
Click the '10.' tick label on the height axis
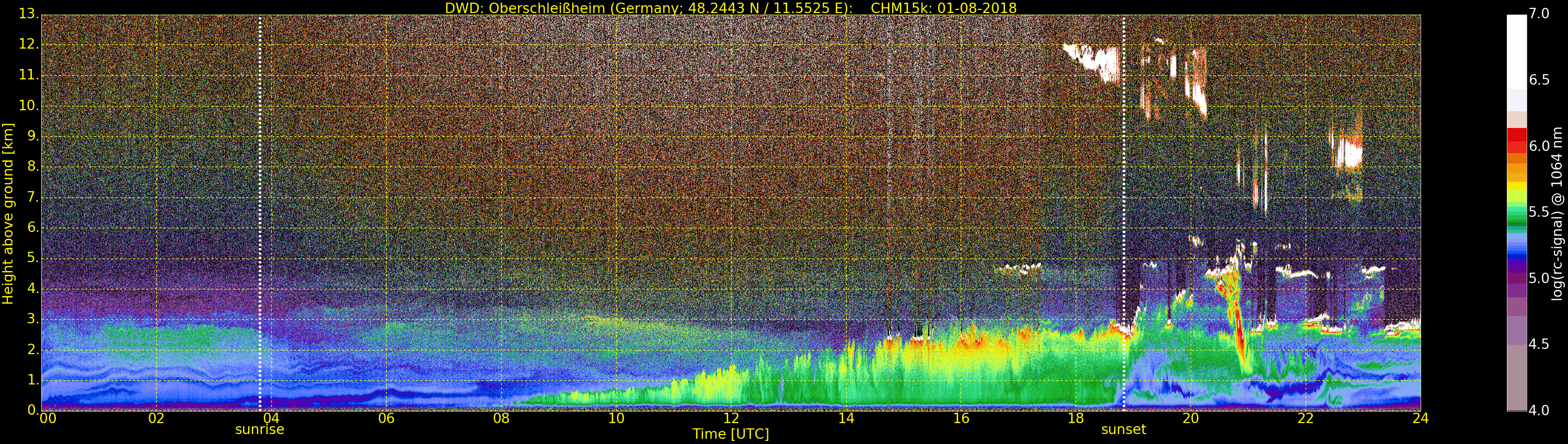tap(29, 106)
